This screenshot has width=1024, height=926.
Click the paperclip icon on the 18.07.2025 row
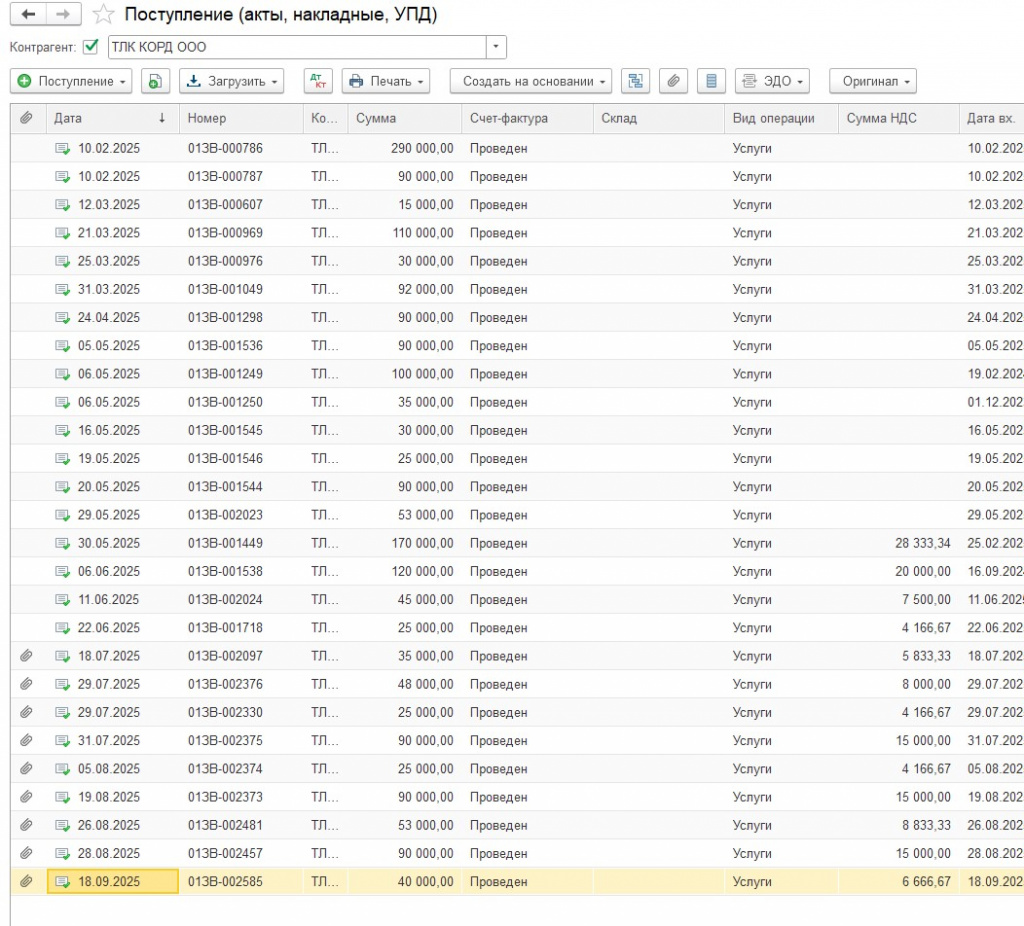(x=26, y=656)
